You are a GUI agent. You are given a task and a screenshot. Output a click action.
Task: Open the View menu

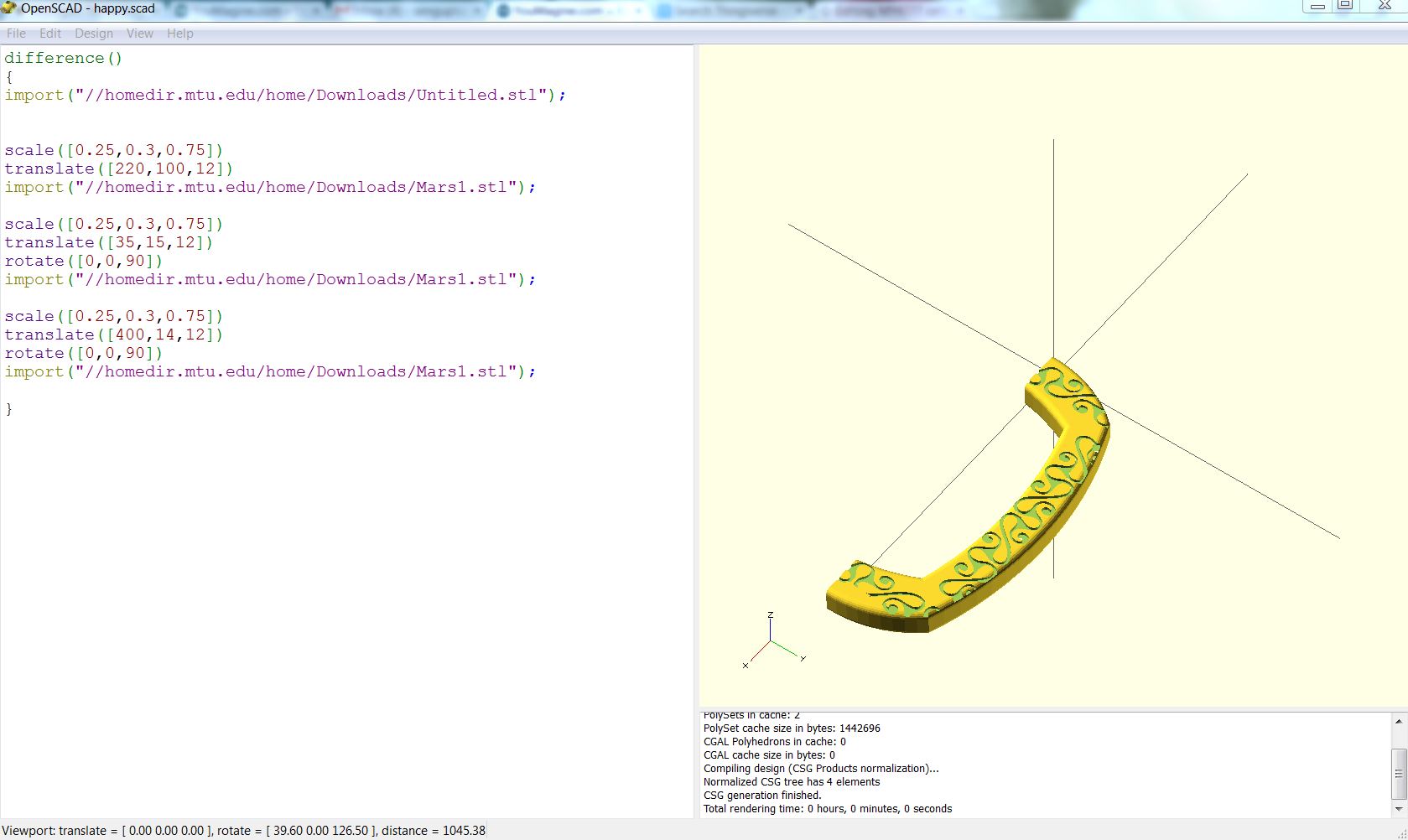pyautogui.click(x=139, y=34)
